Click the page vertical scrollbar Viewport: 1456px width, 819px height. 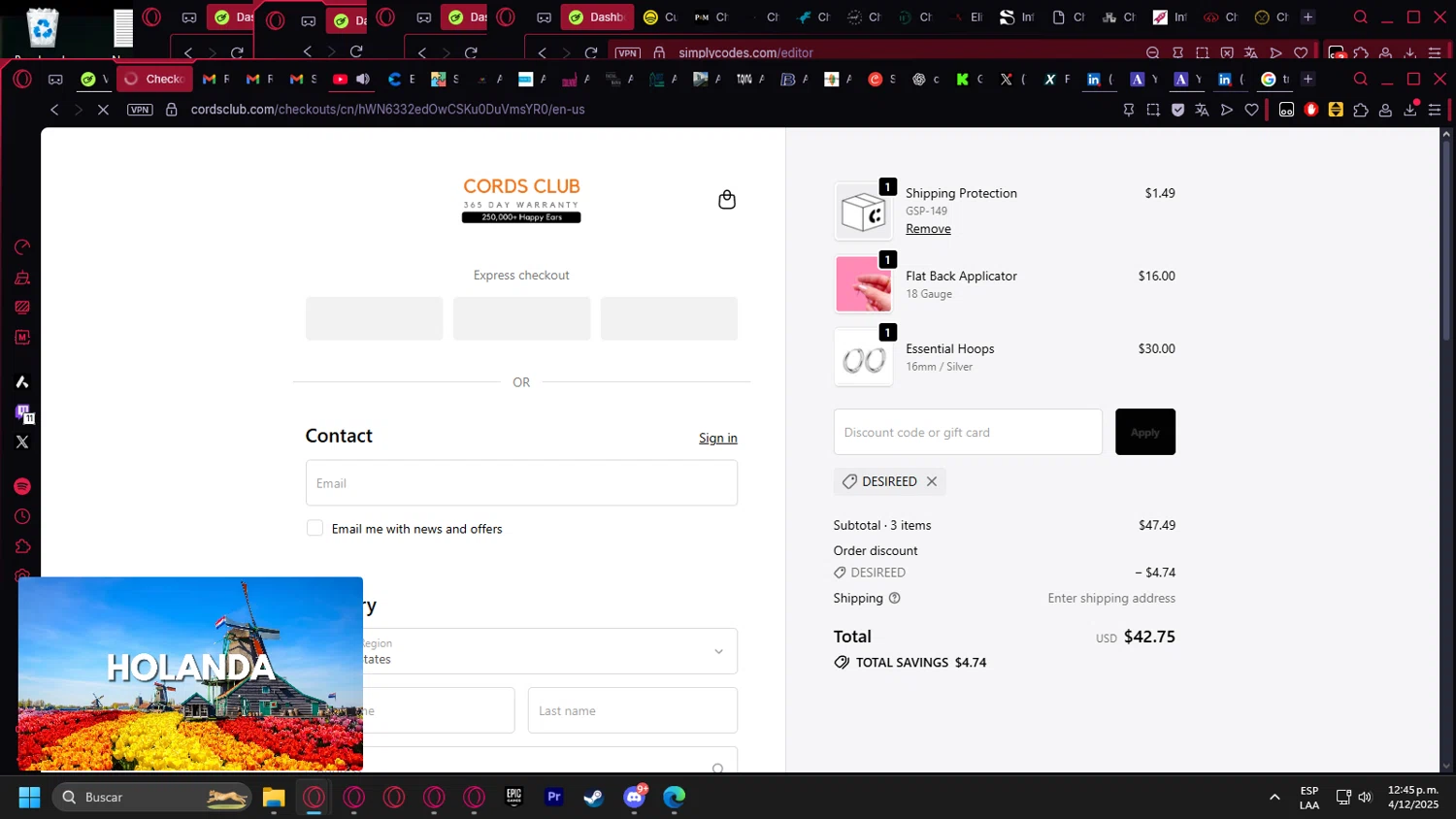tap(1446, 239)
